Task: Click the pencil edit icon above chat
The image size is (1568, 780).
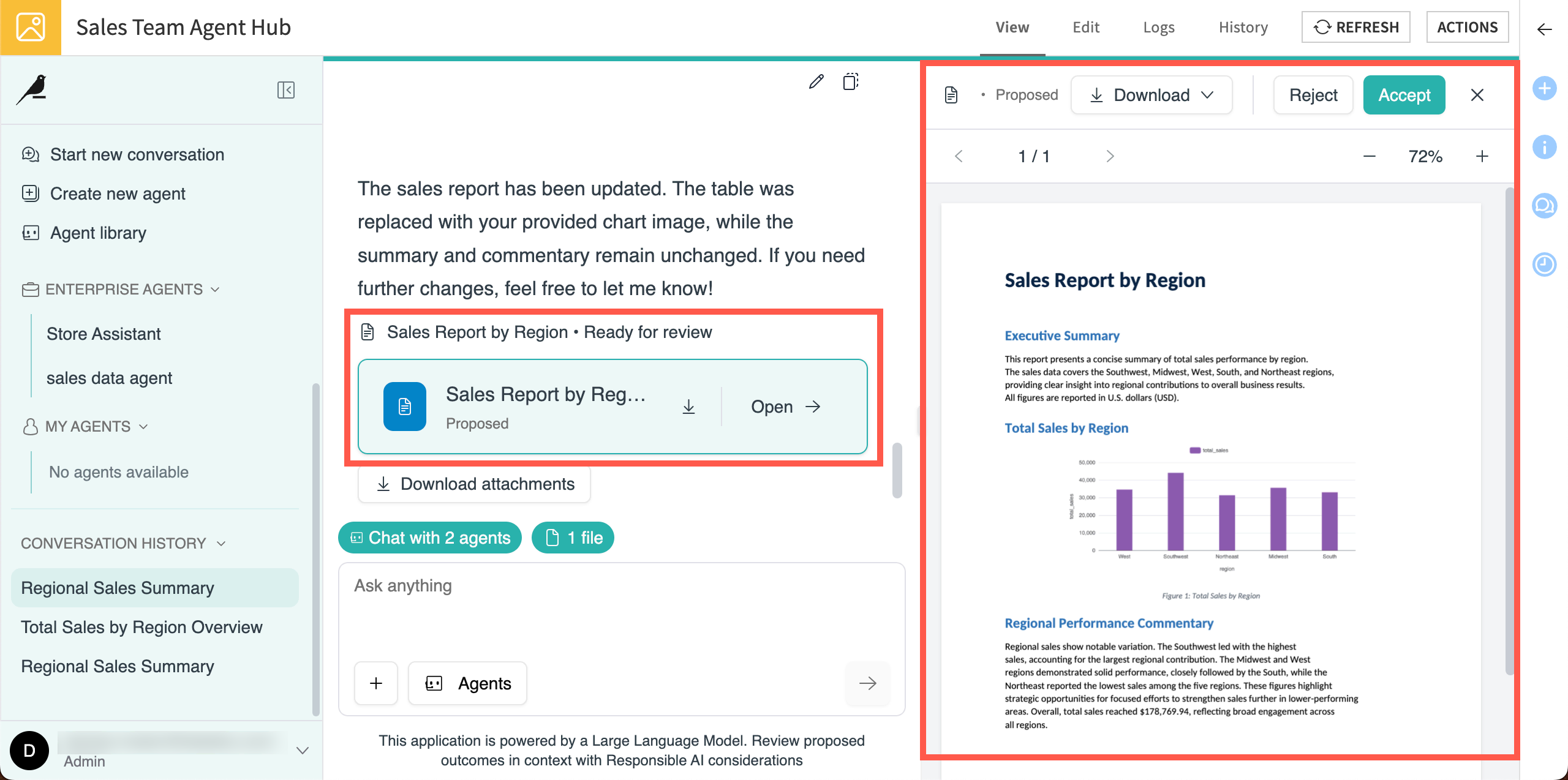Action: click(816, 81)
